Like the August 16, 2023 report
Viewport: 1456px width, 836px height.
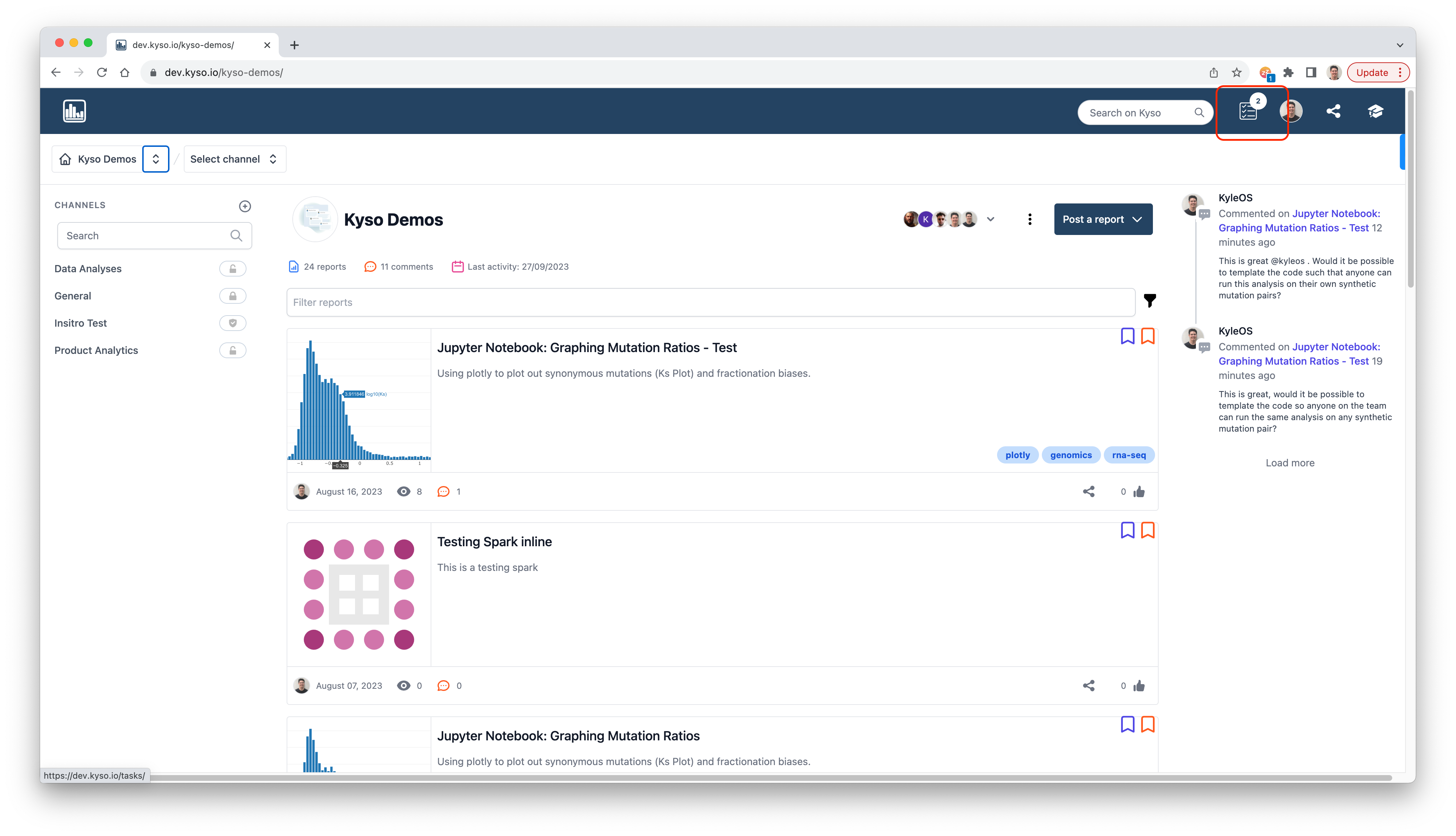1140,491
